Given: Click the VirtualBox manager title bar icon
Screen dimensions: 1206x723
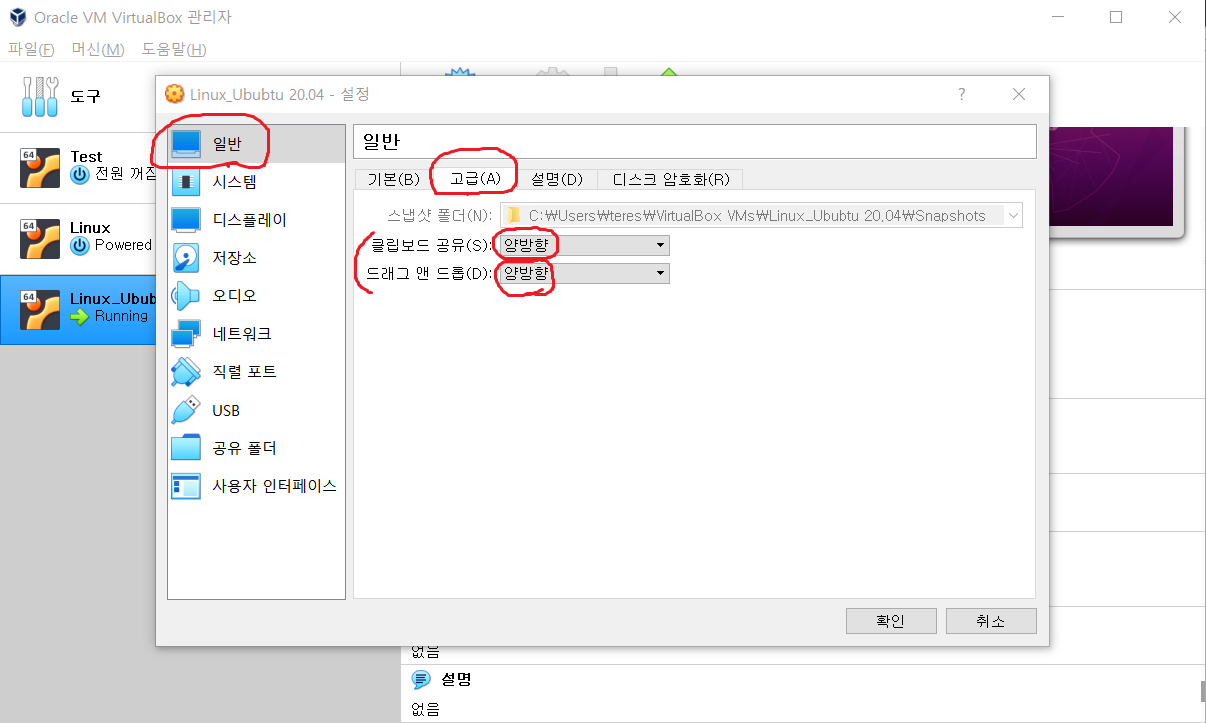Looking at the screenshot, I should pos(16,17).
